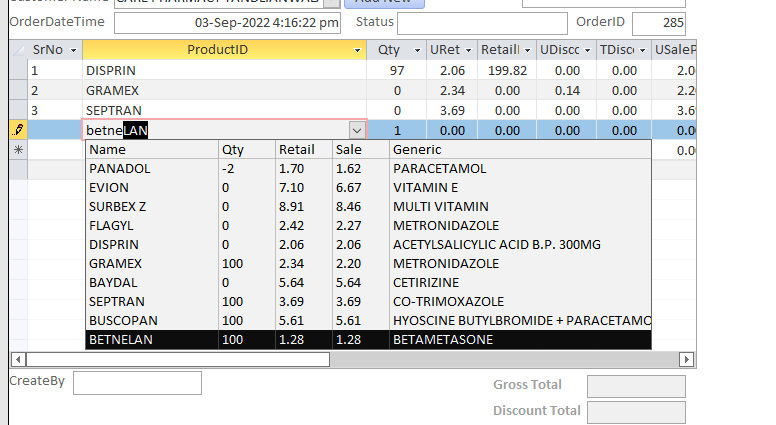Image resolution: width=776 pixels, height=425 pixels.
Task: Click the Gross Total field
Action: (636, 386)
